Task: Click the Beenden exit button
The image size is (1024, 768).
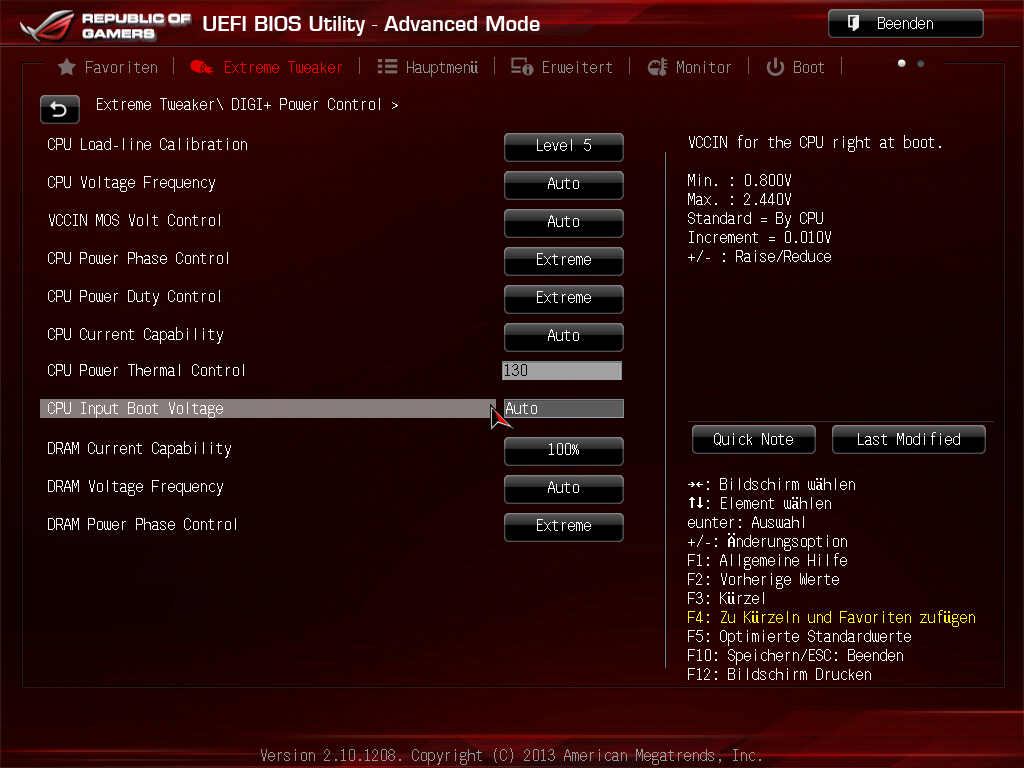Action: (906, 24)
